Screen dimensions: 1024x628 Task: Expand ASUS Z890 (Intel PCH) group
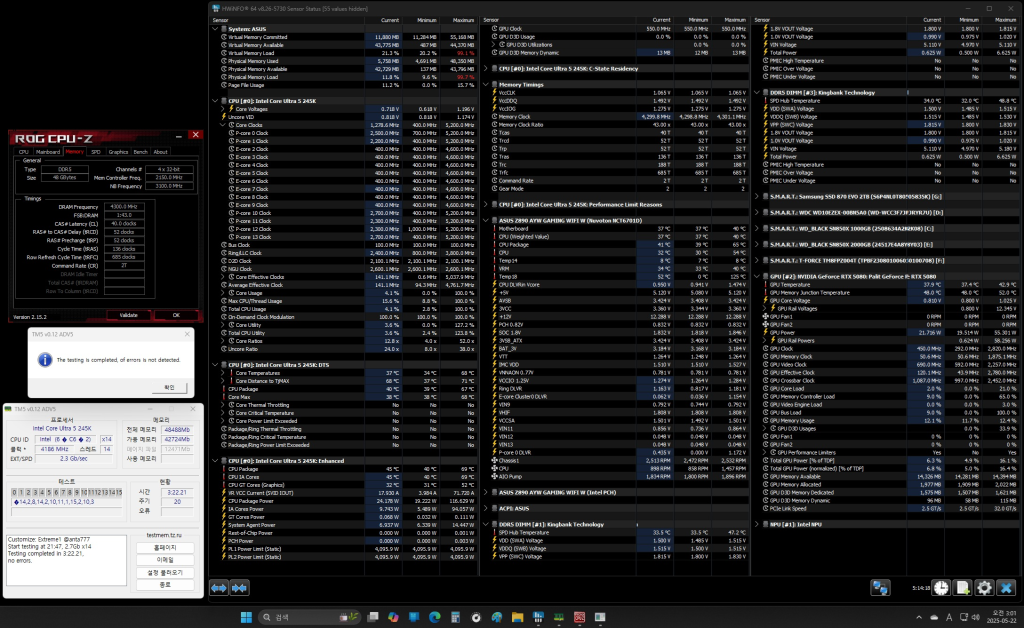tap(486, 492)
